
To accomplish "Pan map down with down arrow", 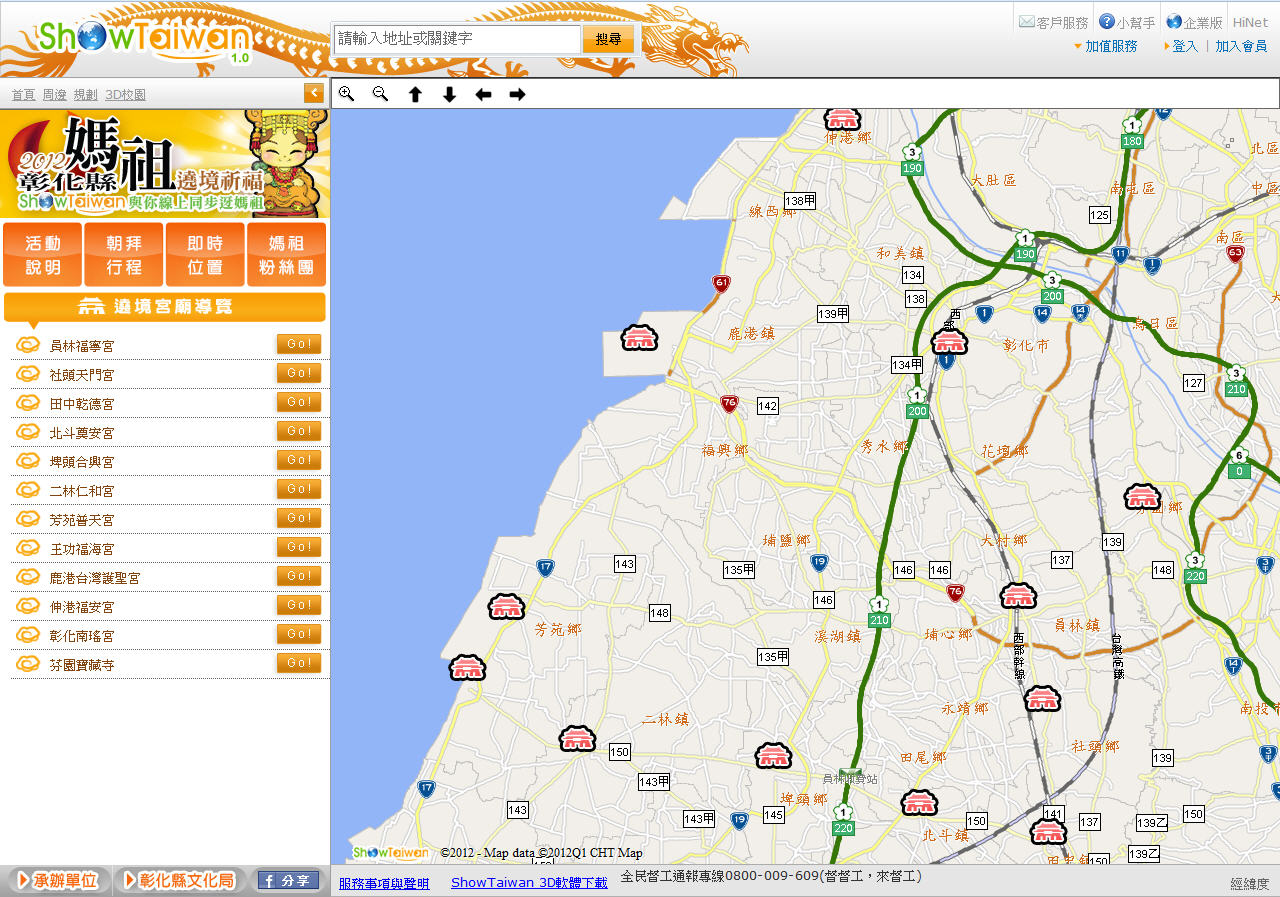I will 449,94.
